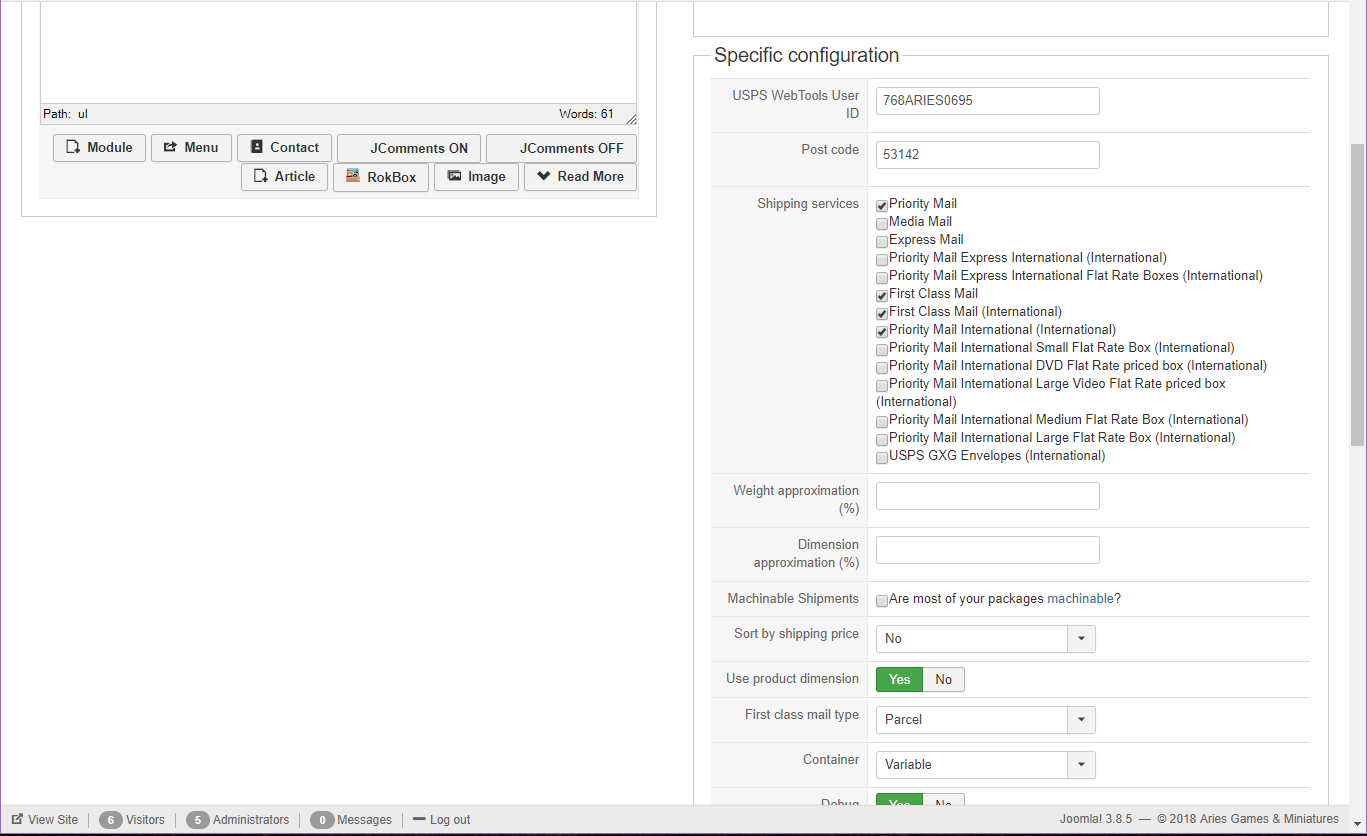The image size is (1367, 836).
Task: Click the page vertical scrollbar thumb
Action: coord(1357,294)
